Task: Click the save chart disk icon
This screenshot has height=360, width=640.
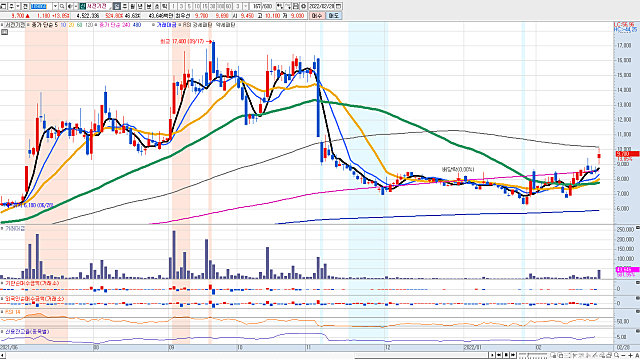Action: [x=296, y=6]
